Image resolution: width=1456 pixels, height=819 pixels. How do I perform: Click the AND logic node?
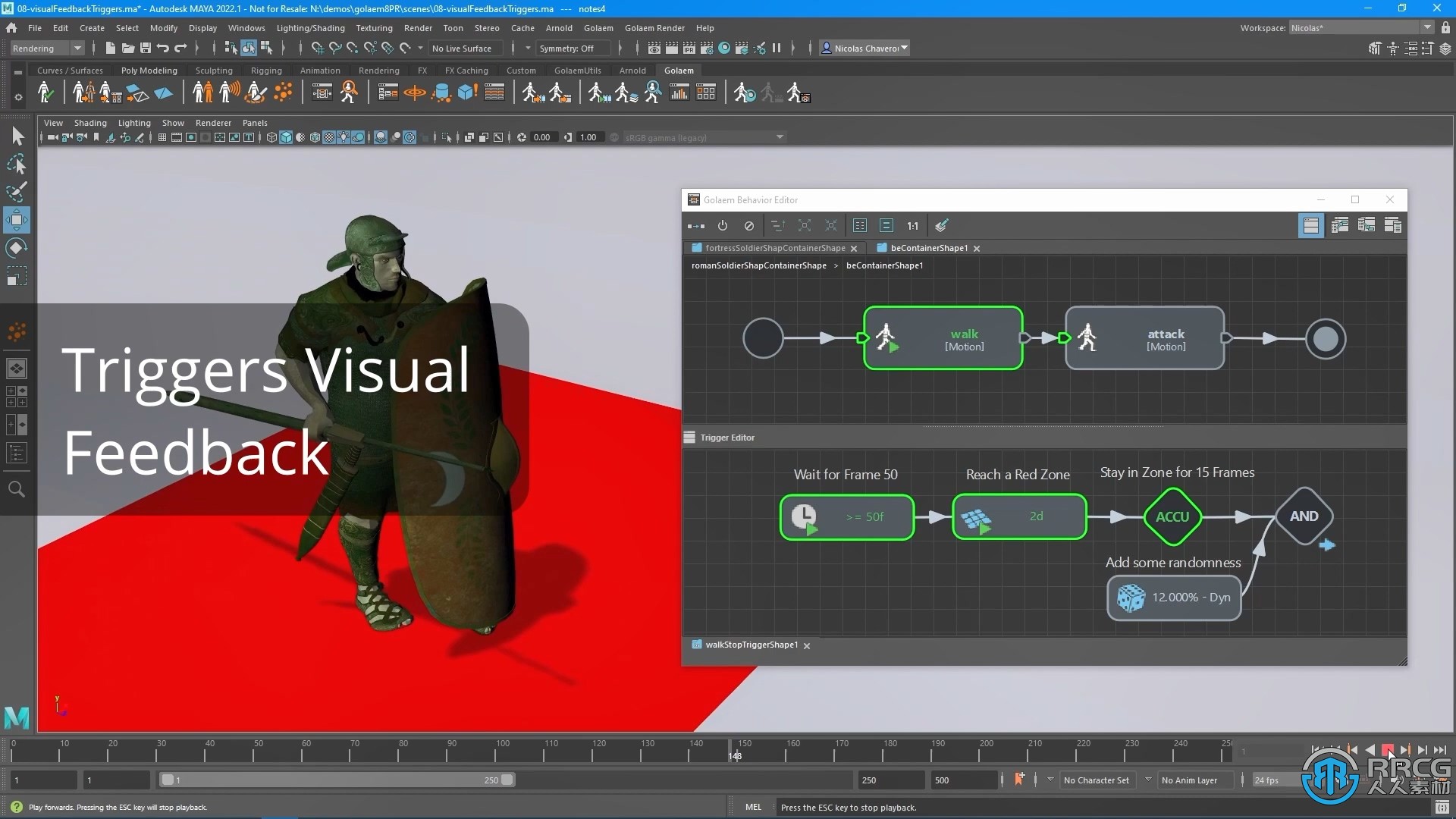pyautogui.click(x=1303, y=516)
